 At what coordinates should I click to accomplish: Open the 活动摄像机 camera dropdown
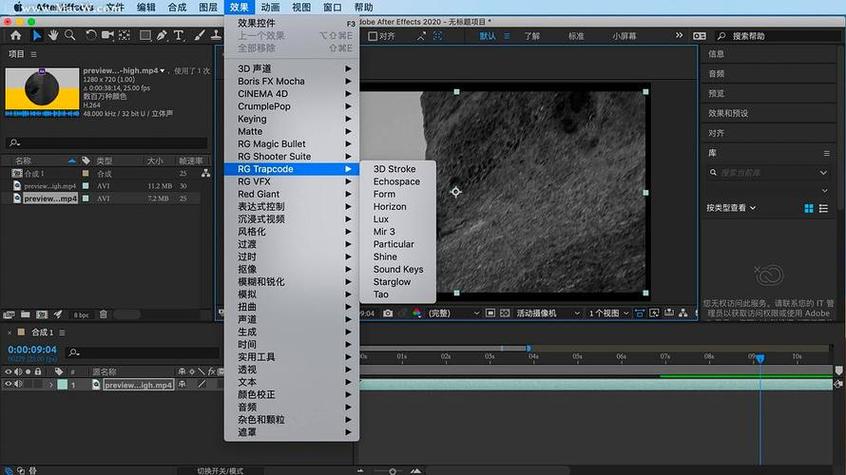pyautogui.click(x=547, y=313)
